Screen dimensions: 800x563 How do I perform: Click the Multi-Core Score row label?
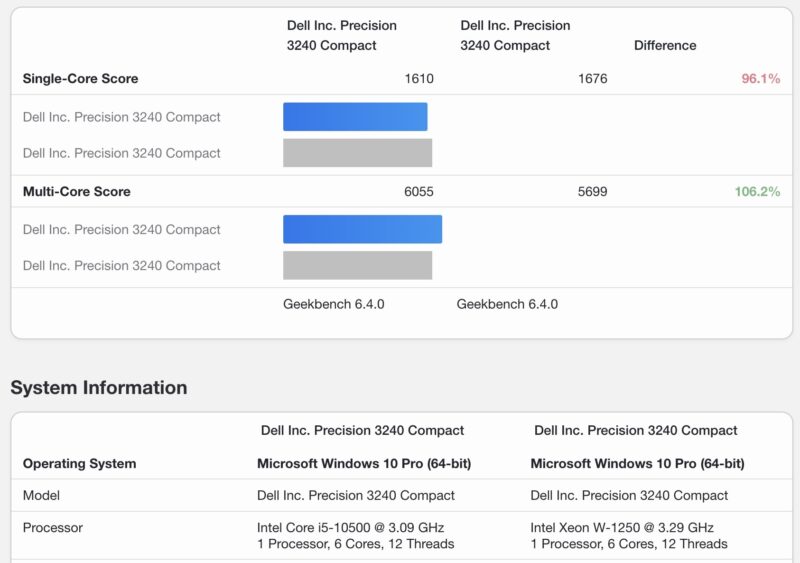tap(77, 191)
